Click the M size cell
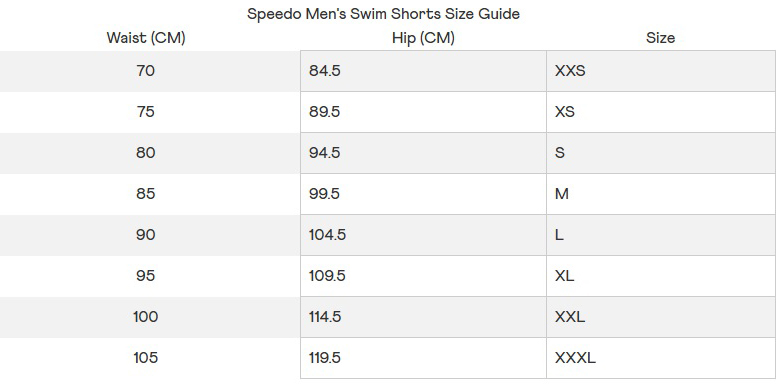 pos(661,194)
